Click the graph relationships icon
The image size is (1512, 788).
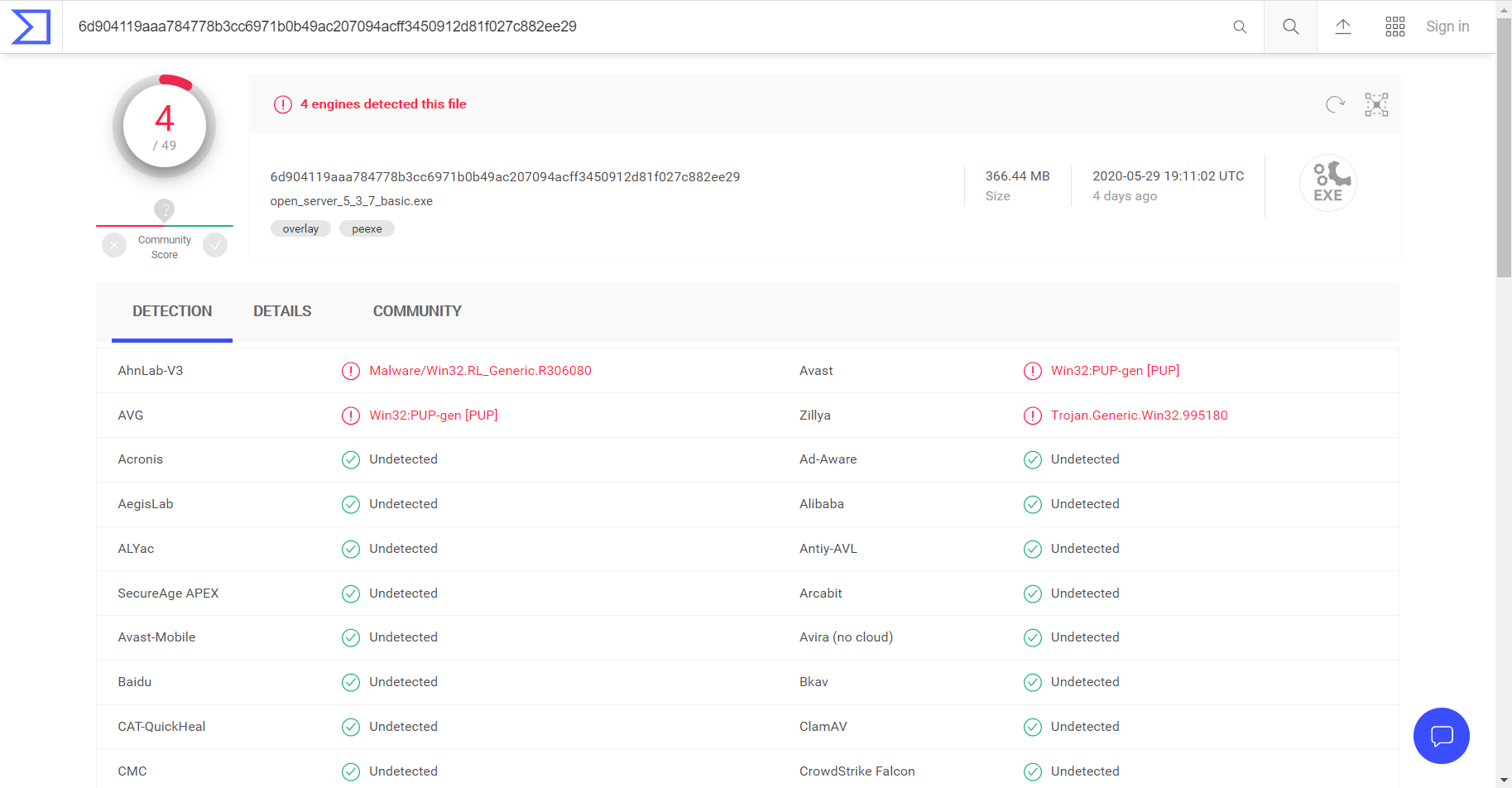(x=1376, y=104)
